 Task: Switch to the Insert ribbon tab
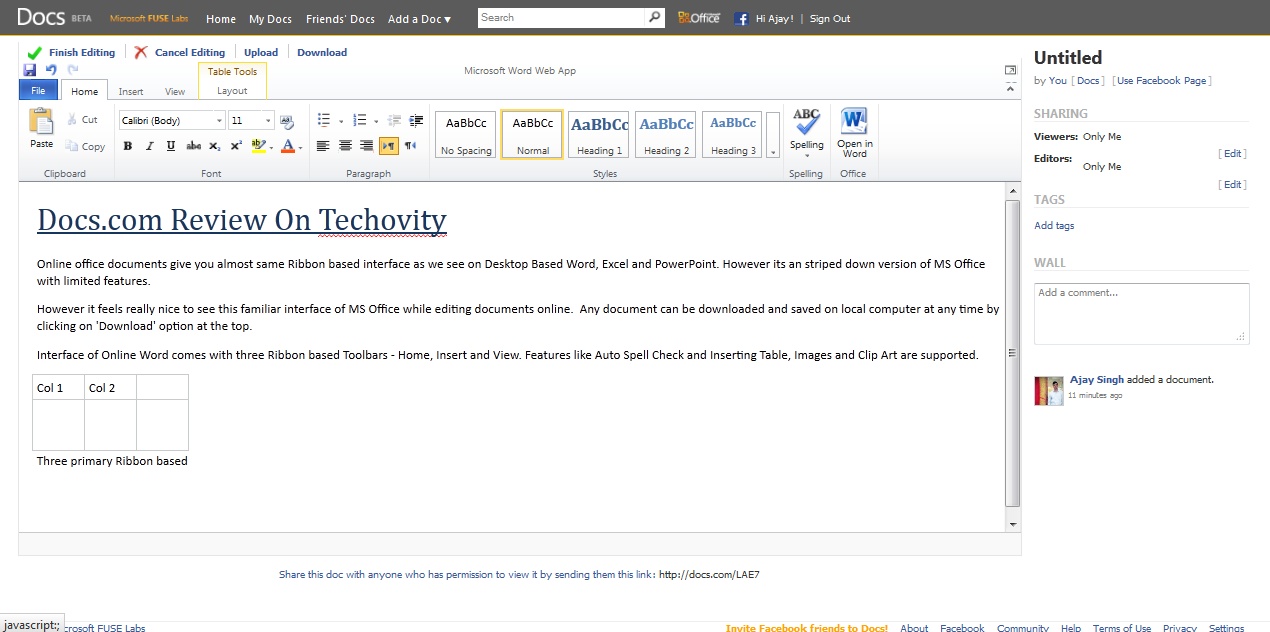tap(131, 91)
